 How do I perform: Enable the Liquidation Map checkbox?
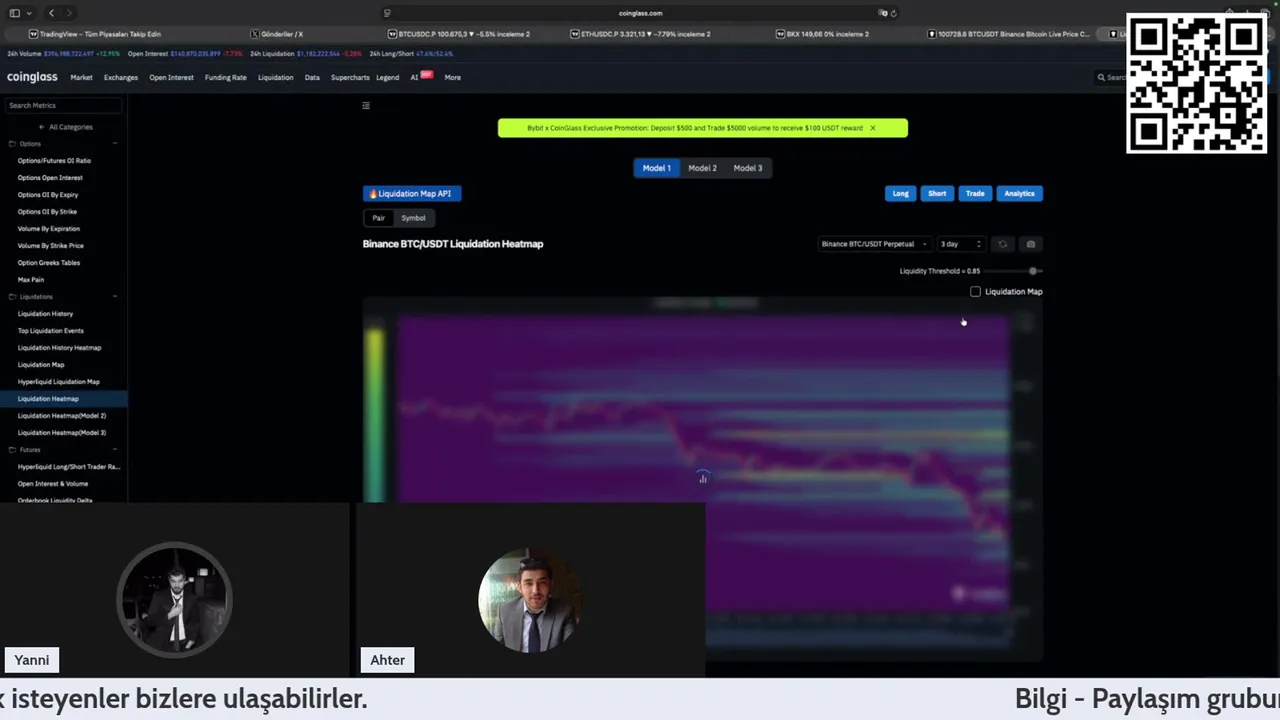pos(976,292)
